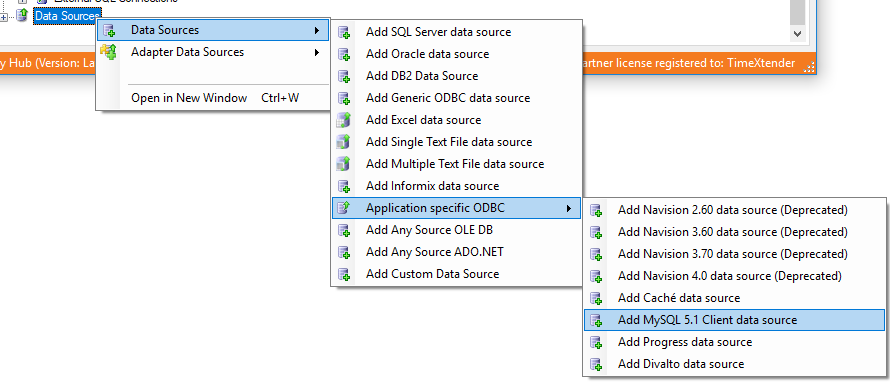
Task: Click the Add SQL Server data source icon
Action: [x=344, y=32]
